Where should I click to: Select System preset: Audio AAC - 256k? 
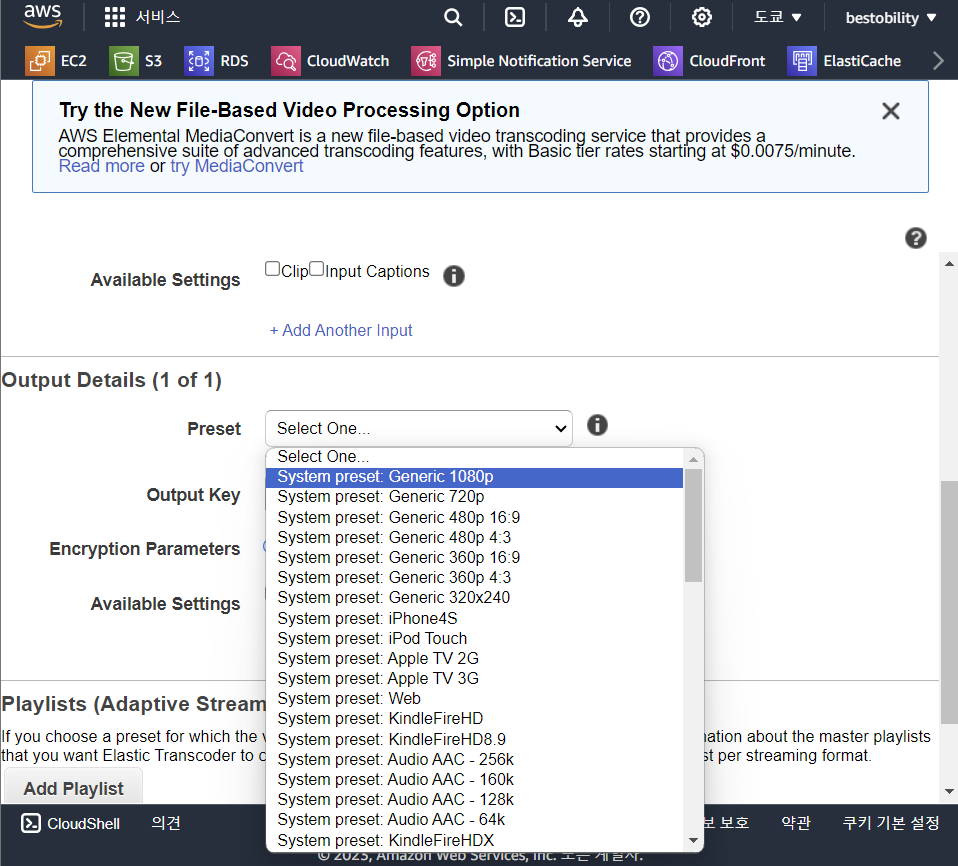pos(474,759)
